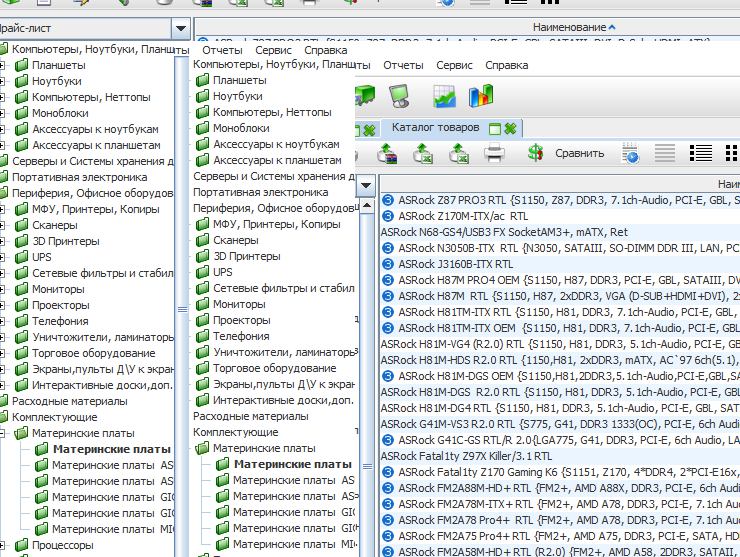Maximize the Каталог товаров tab window icon
Screen dimensions: 740x557
click(495, 128)
